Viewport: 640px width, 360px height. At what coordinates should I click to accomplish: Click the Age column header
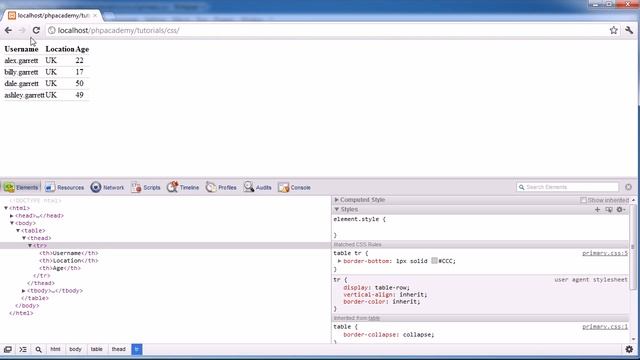82,49
